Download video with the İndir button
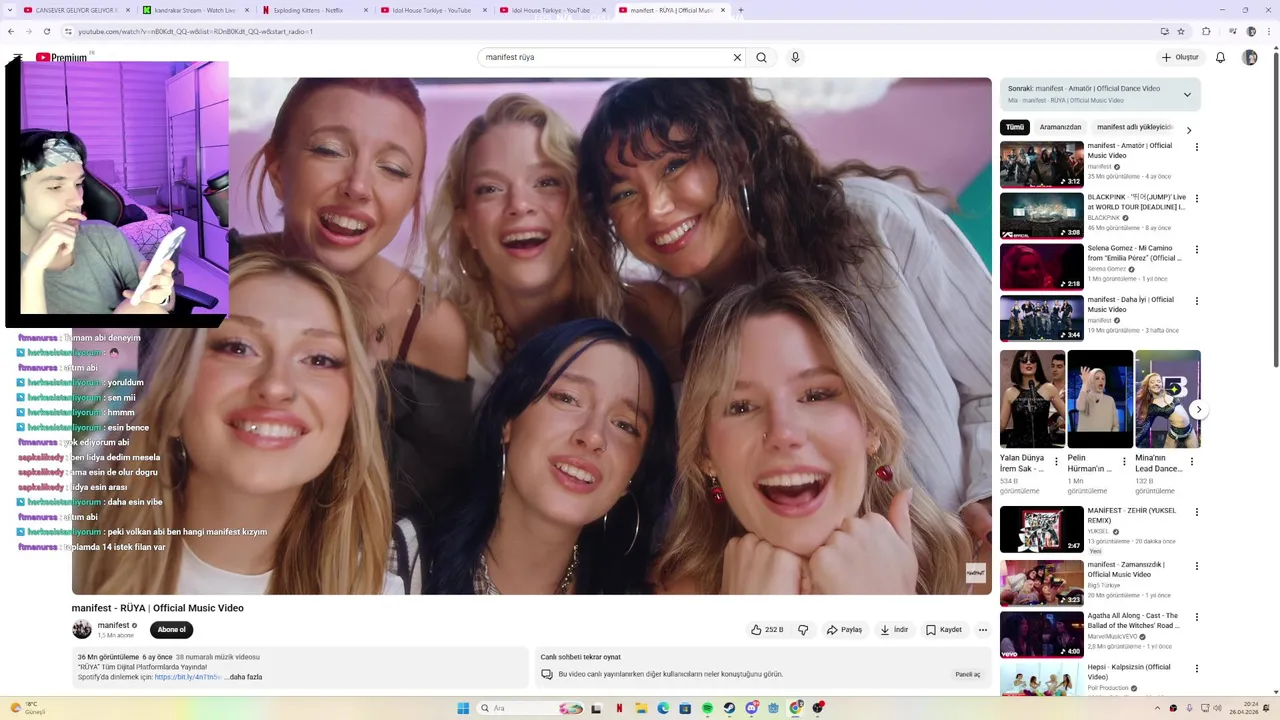The height and width of the screenshot is (720, 1280). tap(894, 630)
